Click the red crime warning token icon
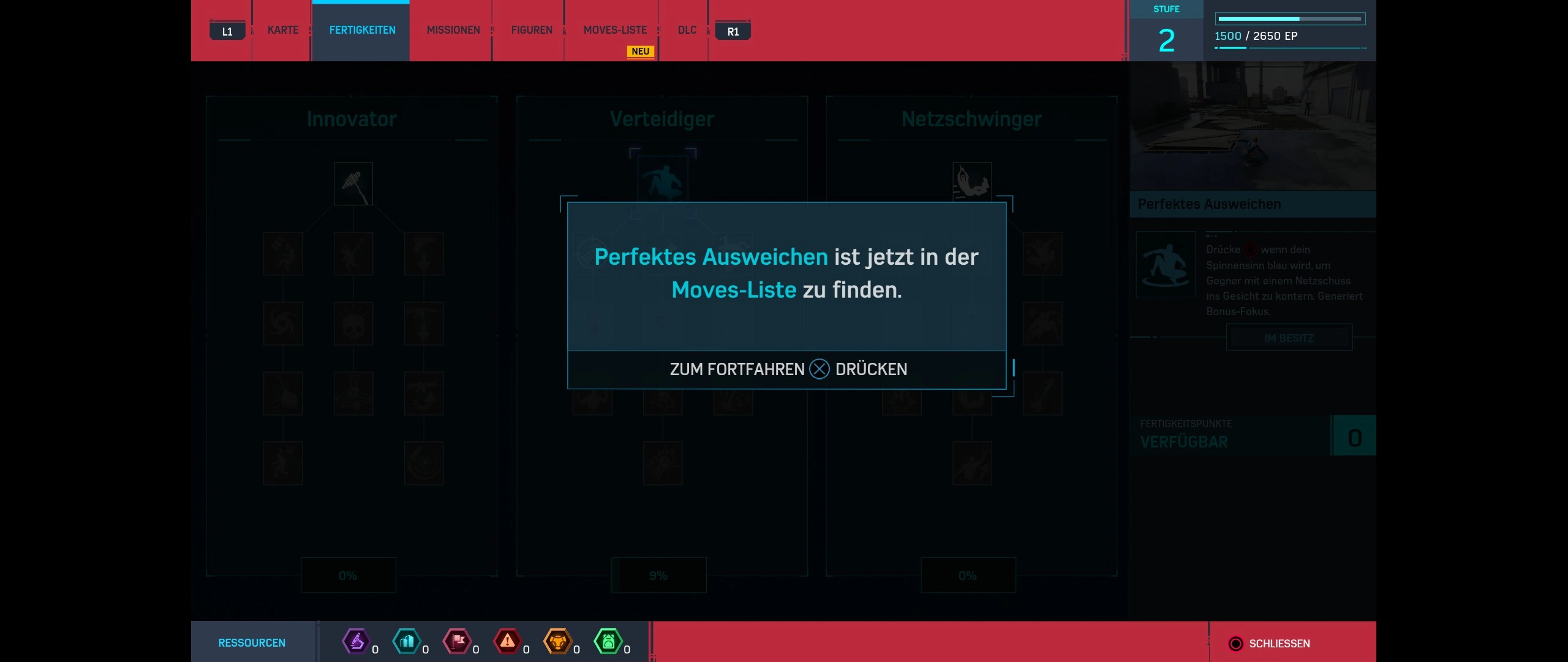Screen dimensions: 1568x662 point(507,642)
